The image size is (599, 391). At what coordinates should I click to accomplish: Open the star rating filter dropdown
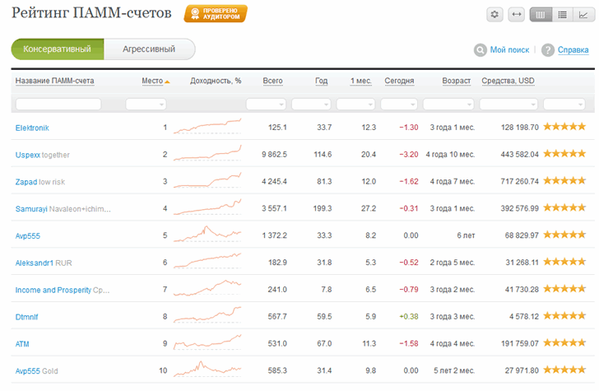coord(564,104)
